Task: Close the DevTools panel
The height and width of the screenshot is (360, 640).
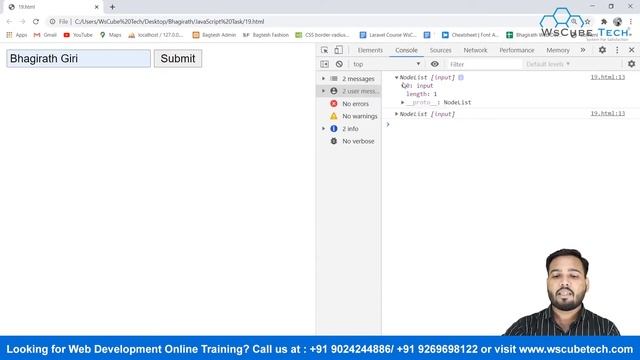Action: [x=631, y=50]
